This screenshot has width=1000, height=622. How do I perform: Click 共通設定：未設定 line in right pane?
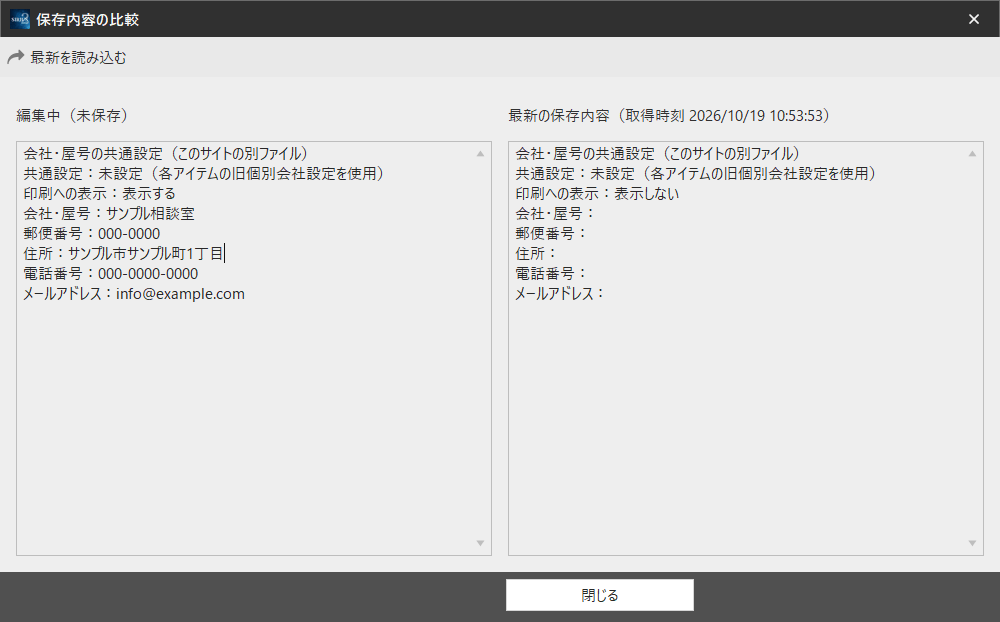click(x=696, y=174)
